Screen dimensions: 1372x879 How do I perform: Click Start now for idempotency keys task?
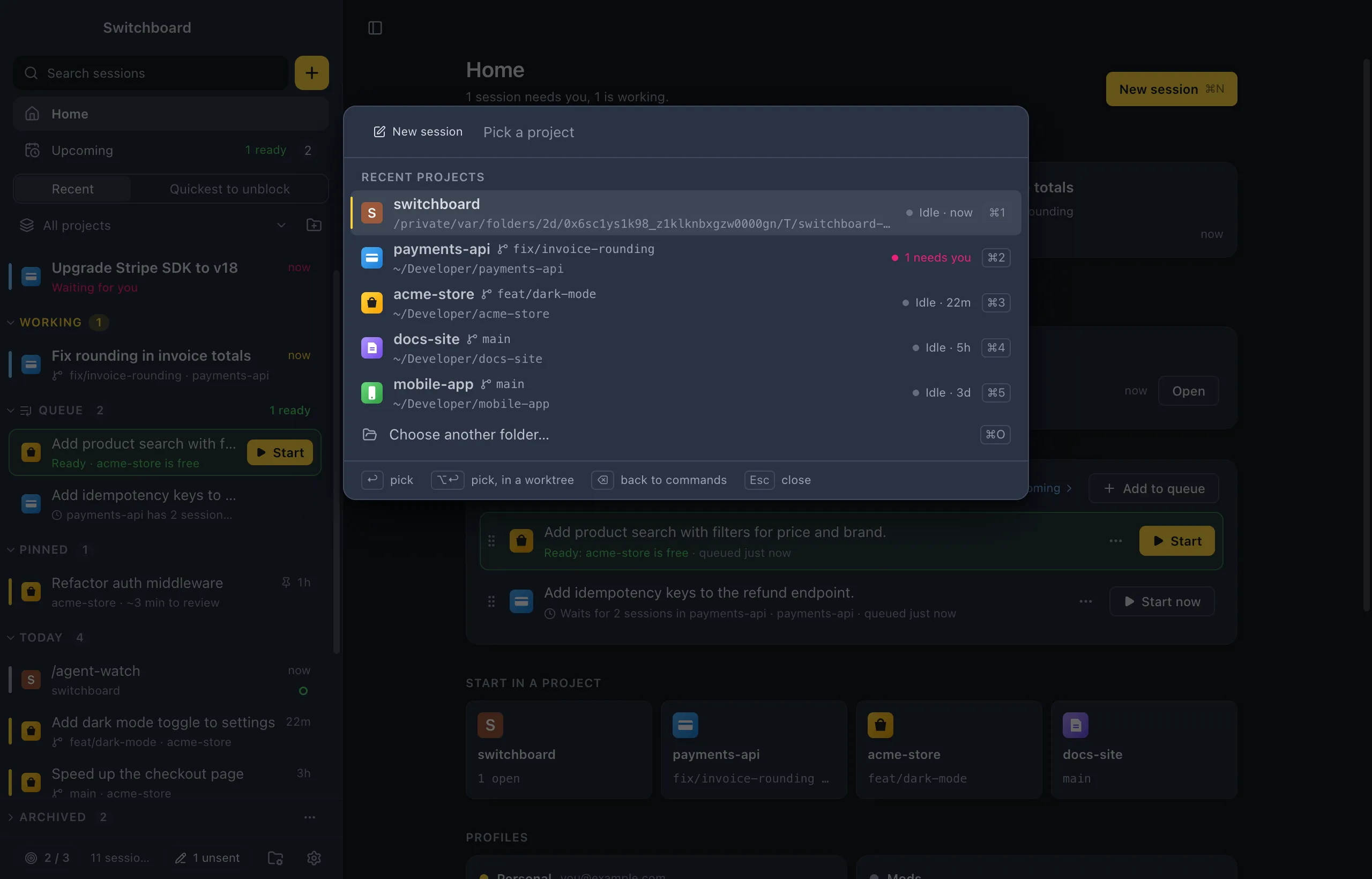[1161, 601]
